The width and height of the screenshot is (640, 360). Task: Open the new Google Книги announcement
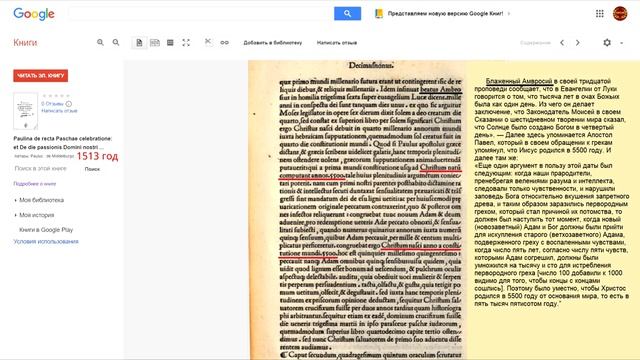point(445,13)
